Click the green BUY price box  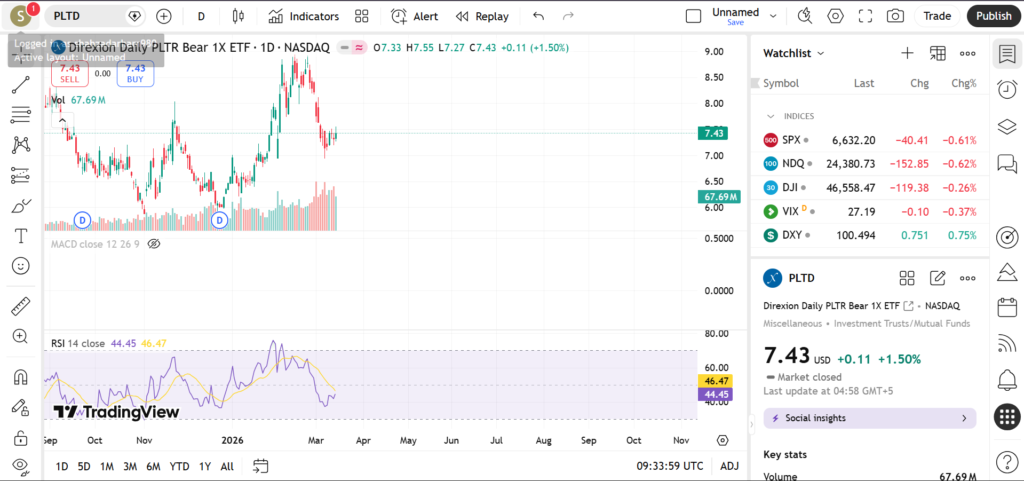pos(135,73)
